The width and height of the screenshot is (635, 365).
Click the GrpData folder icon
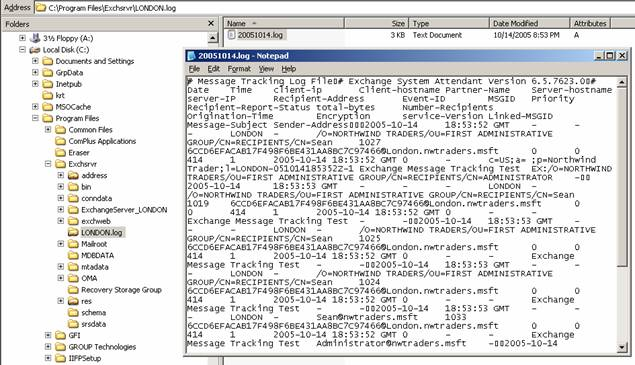point(48,73)
